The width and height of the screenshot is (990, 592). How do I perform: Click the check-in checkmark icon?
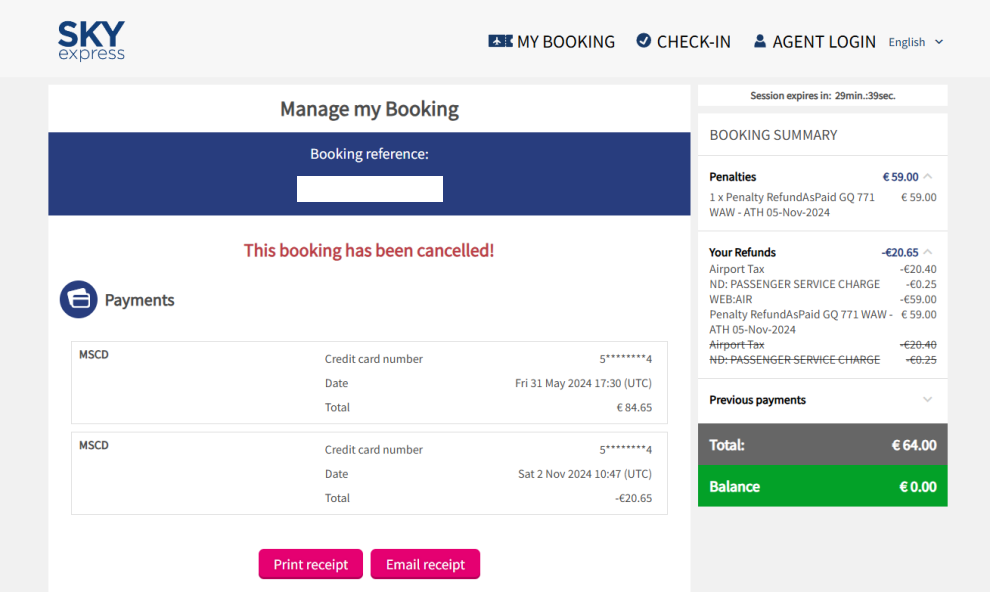point(644,41)
